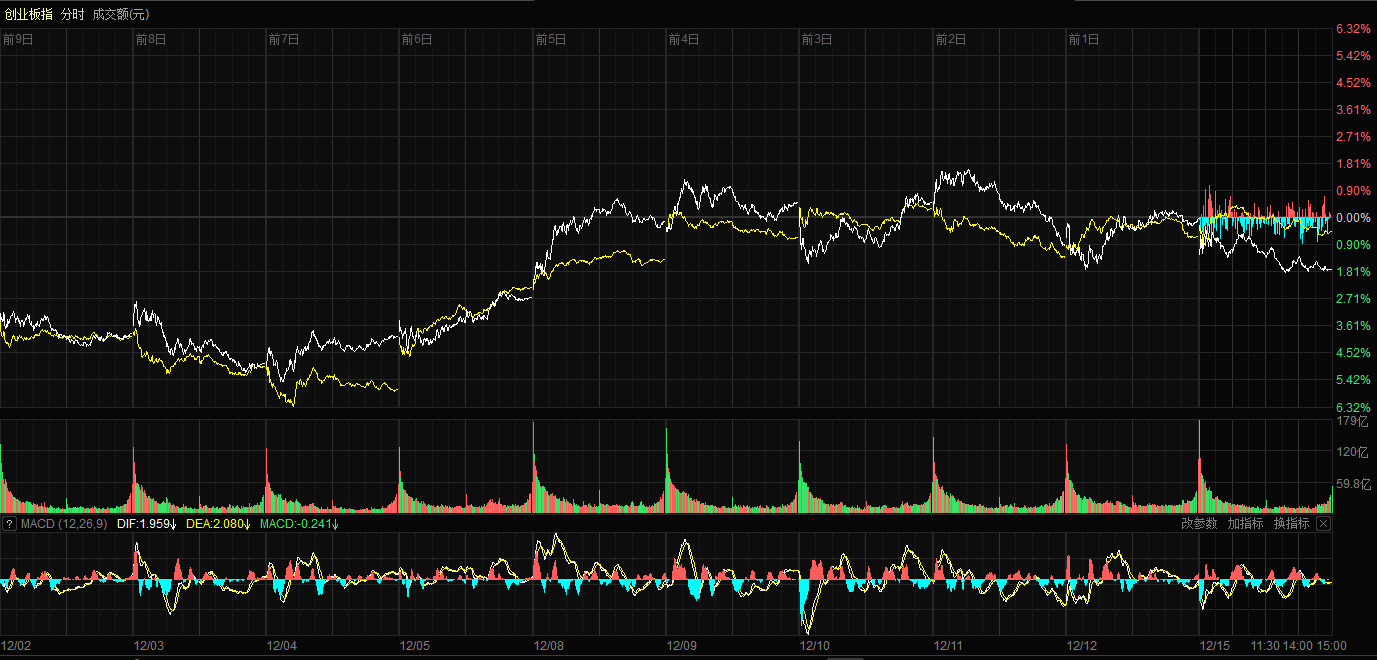Image resolution: width=1377 pixels, height=660 pixels.
Task: Click the DIF value in MACD header
Action: point(146,524)
